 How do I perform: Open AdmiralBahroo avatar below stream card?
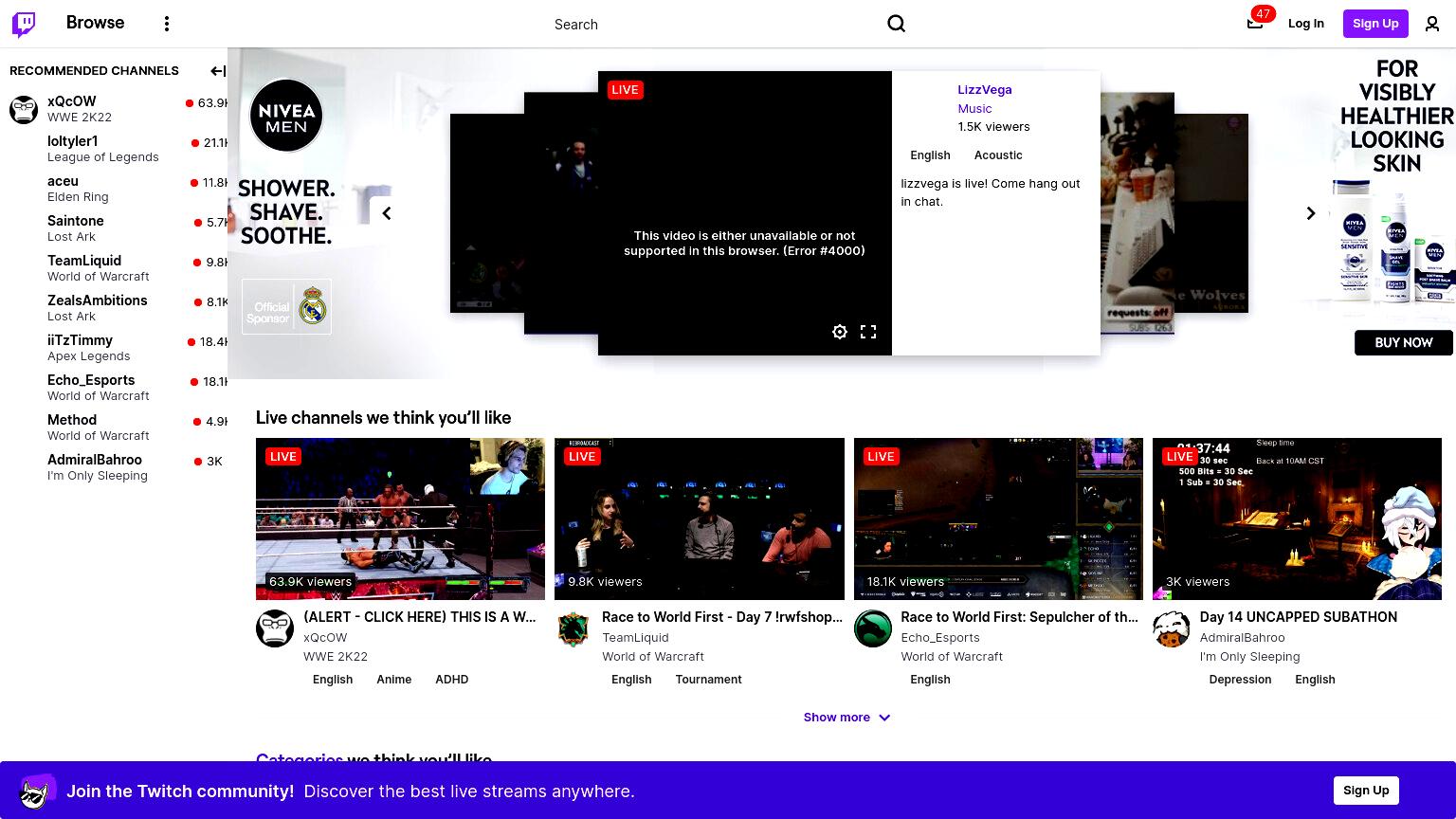click(x=1172, y=628)
